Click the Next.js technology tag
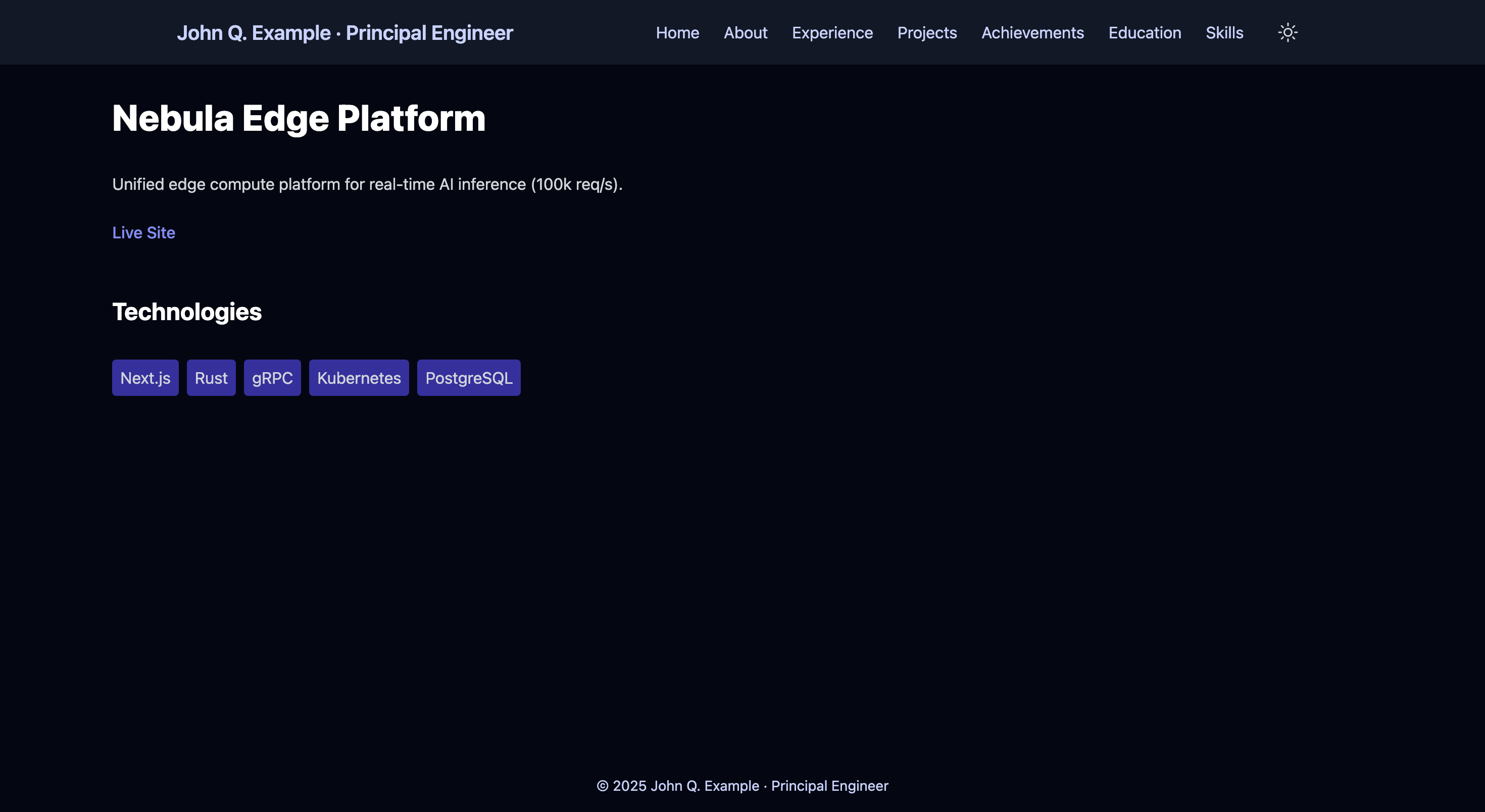Image resolution: width=1485 pixels, height=812 pixels. click(x=145, y=378)
